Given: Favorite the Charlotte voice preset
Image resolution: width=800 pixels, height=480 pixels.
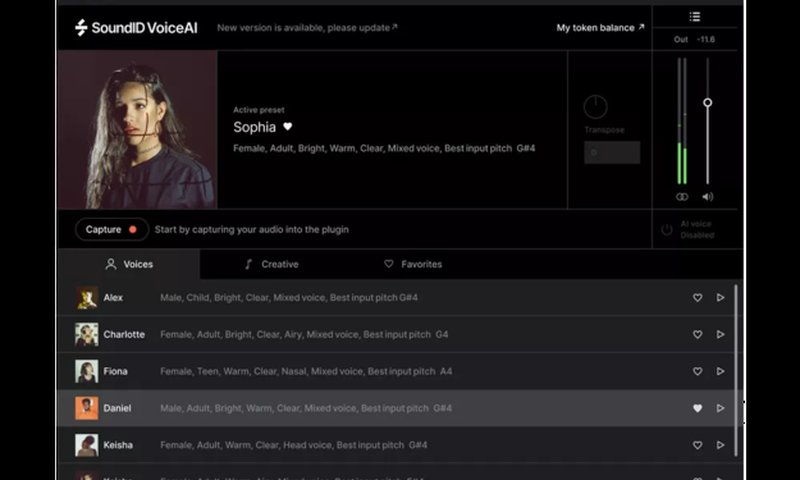Looking at the screenshot, I should [x=698, y=334].
